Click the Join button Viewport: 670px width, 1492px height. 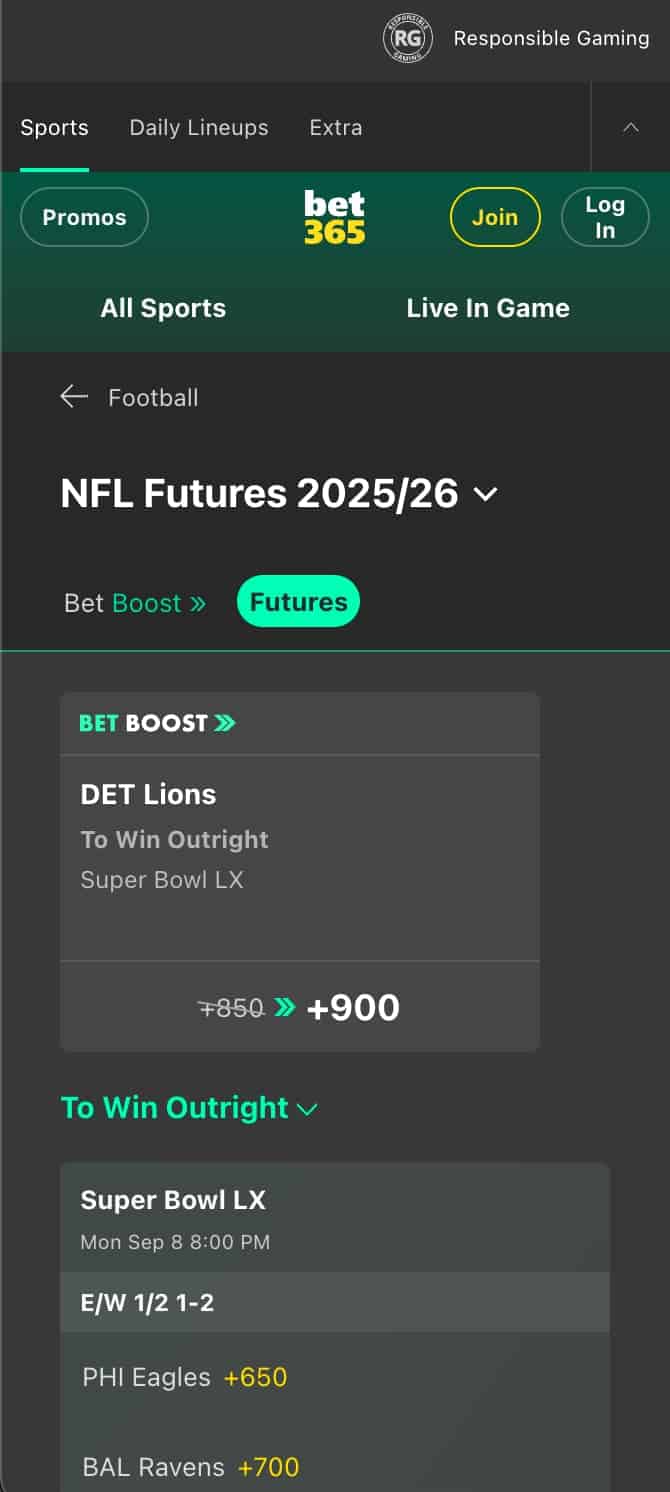(495, 217)
